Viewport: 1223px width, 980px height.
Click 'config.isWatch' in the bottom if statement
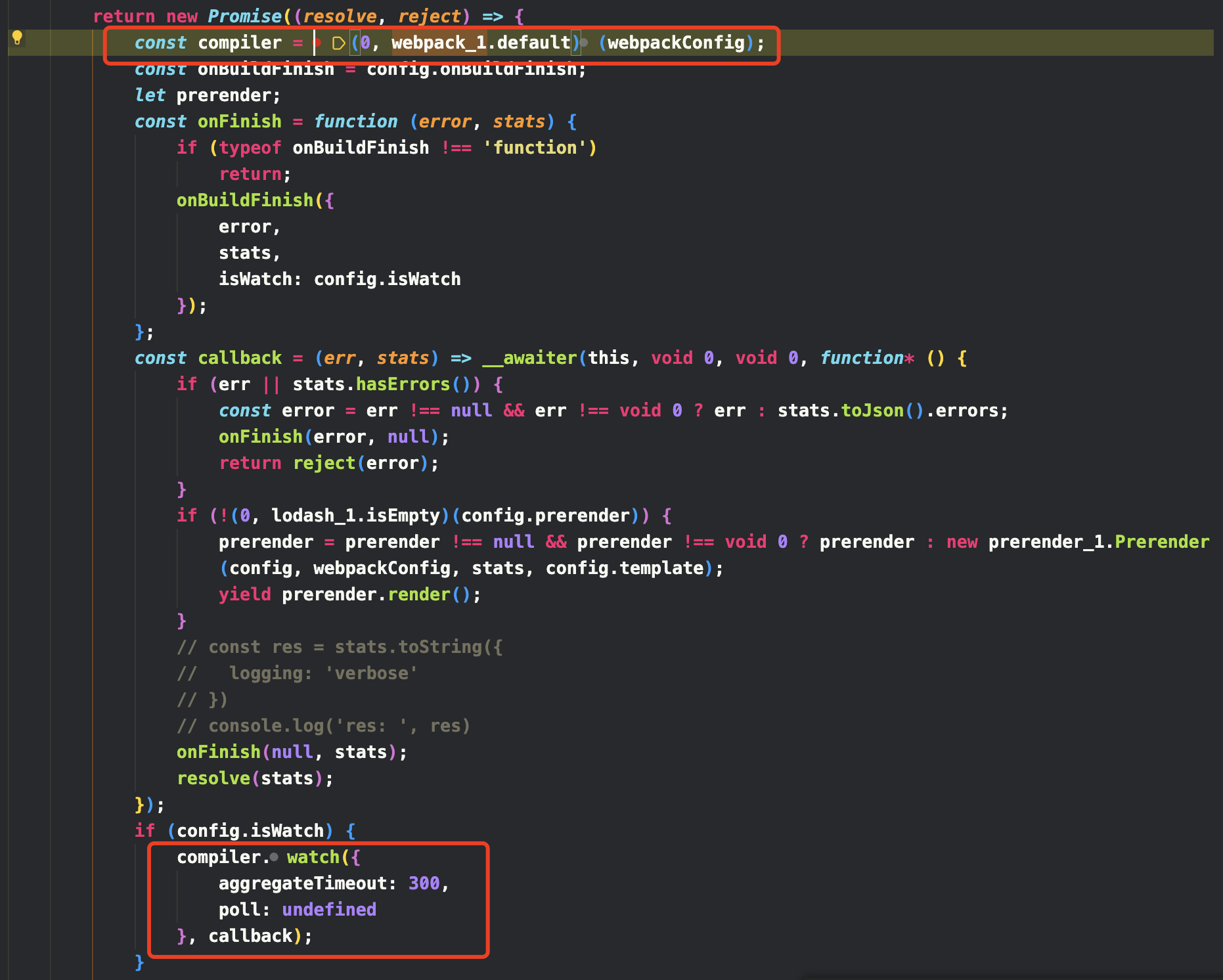coord(250,831)
